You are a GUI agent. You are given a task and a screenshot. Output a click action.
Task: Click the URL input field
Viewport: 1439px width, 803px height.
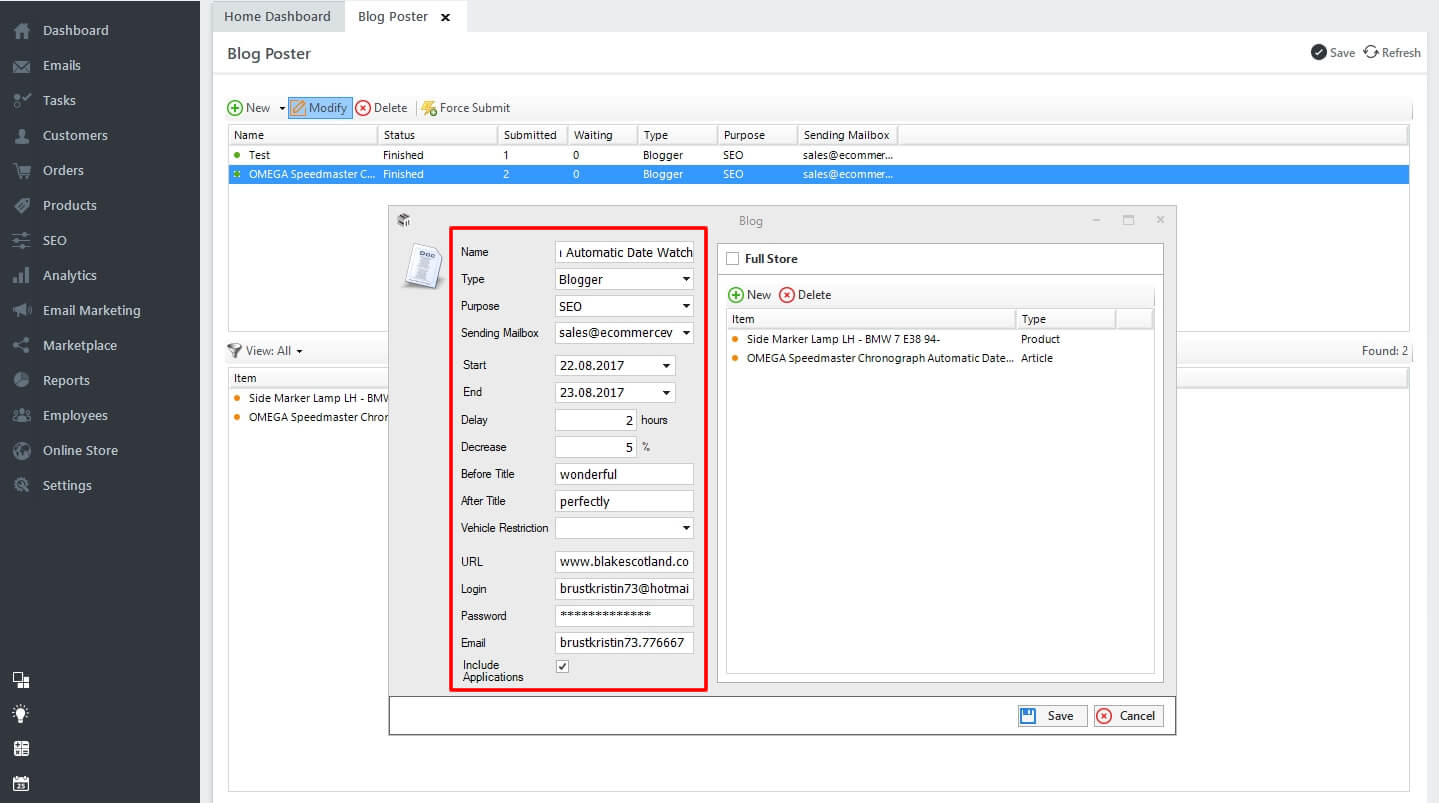coord(624,562)
